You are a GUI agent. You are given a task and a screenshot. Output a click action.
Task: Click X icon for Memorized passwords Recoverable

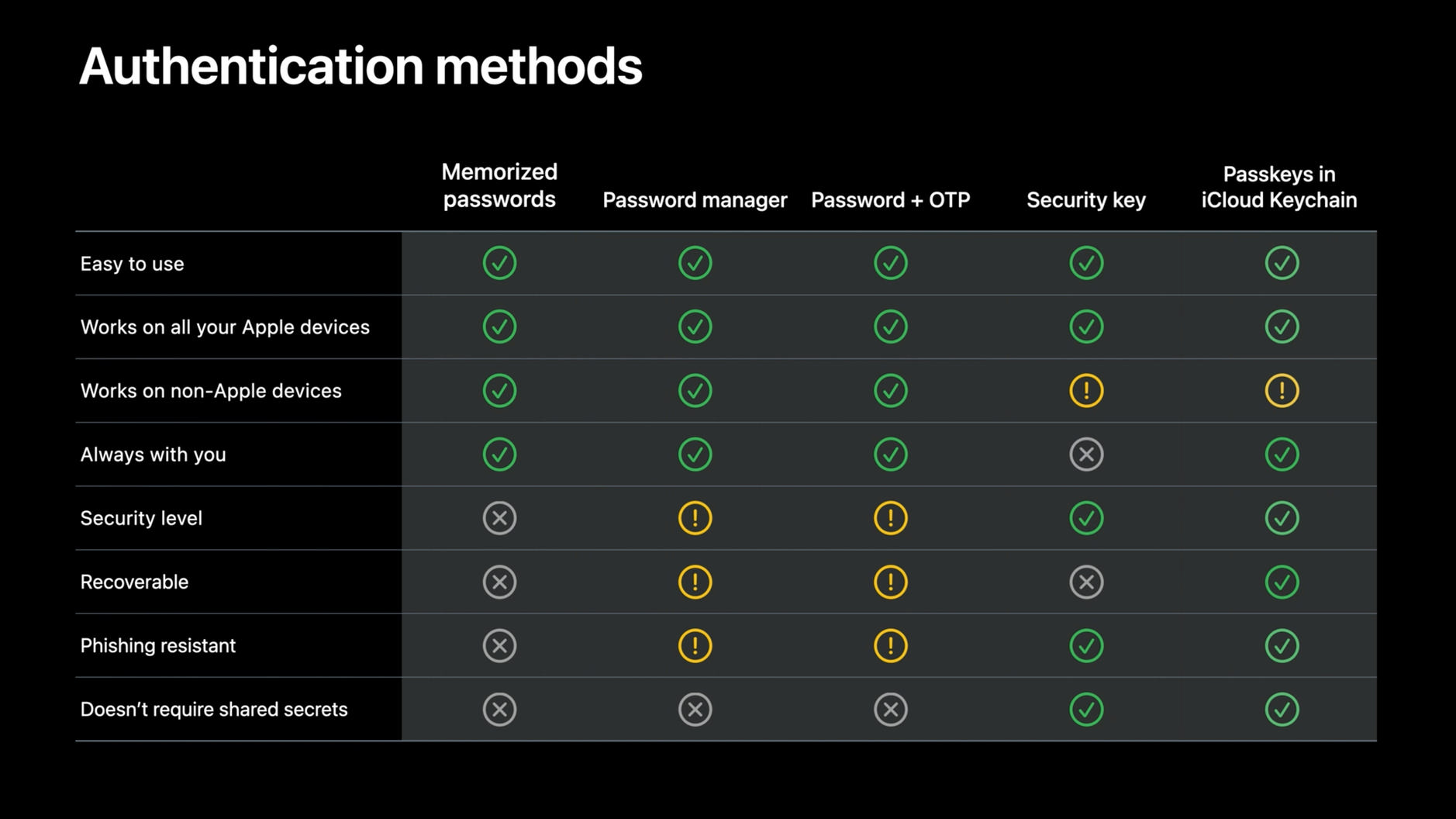click(x=499, y=582)
